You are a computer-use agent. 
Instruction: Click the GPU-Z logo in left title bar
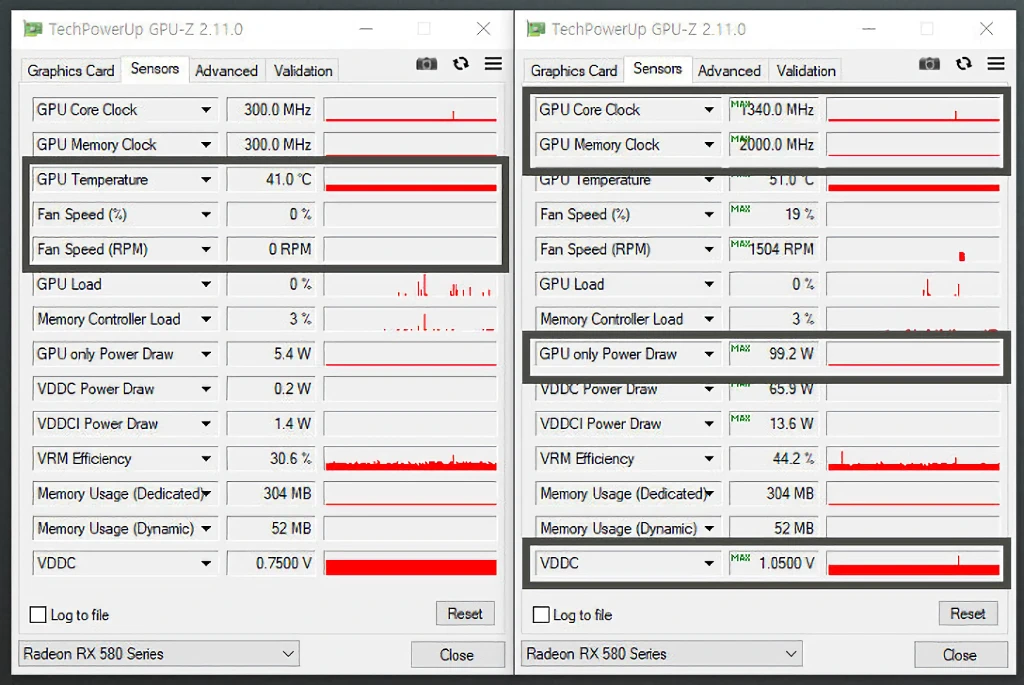30,28
